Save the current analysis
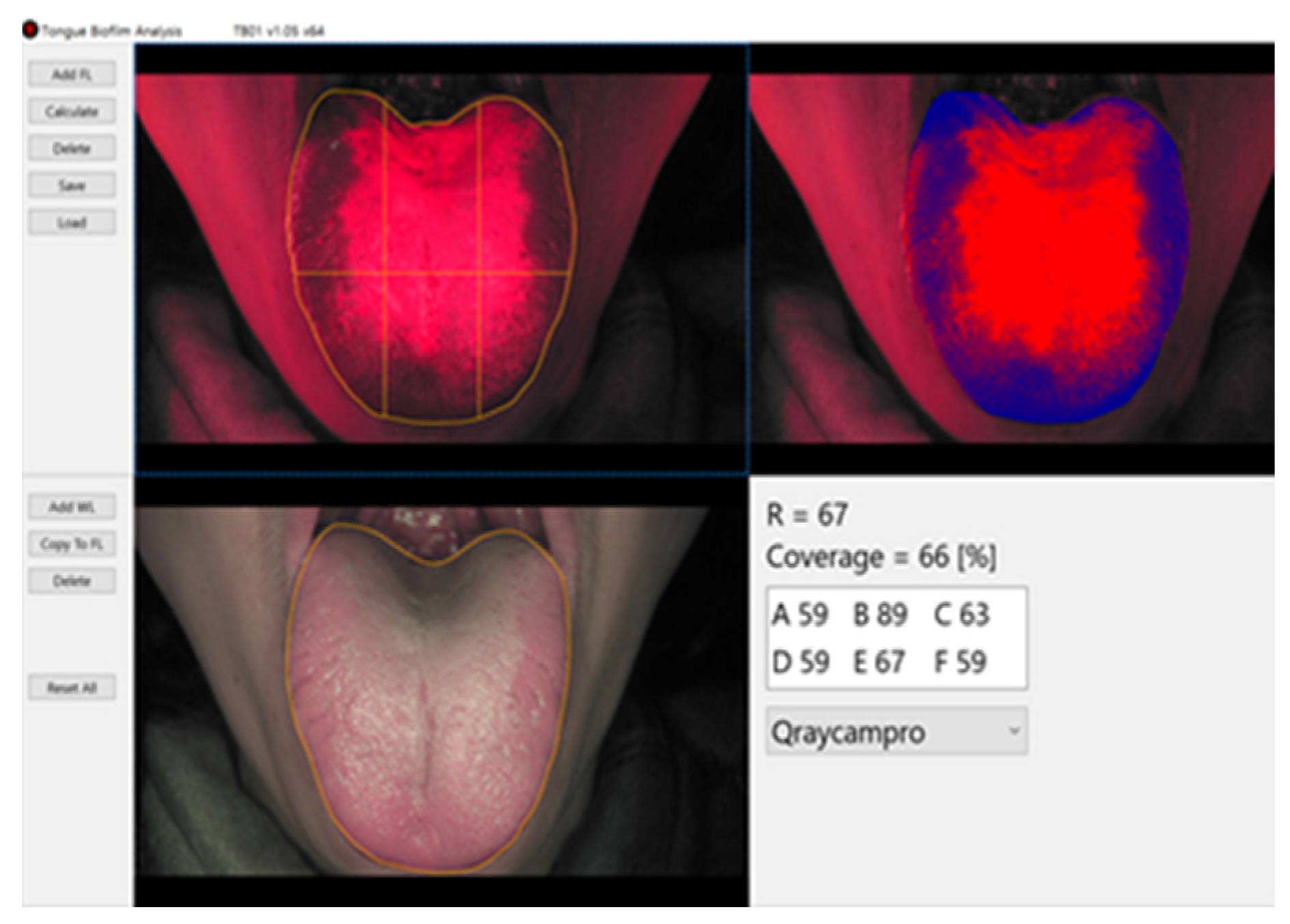The height and width of the screenshot is (924, 1290). click(x=72, y=185)
